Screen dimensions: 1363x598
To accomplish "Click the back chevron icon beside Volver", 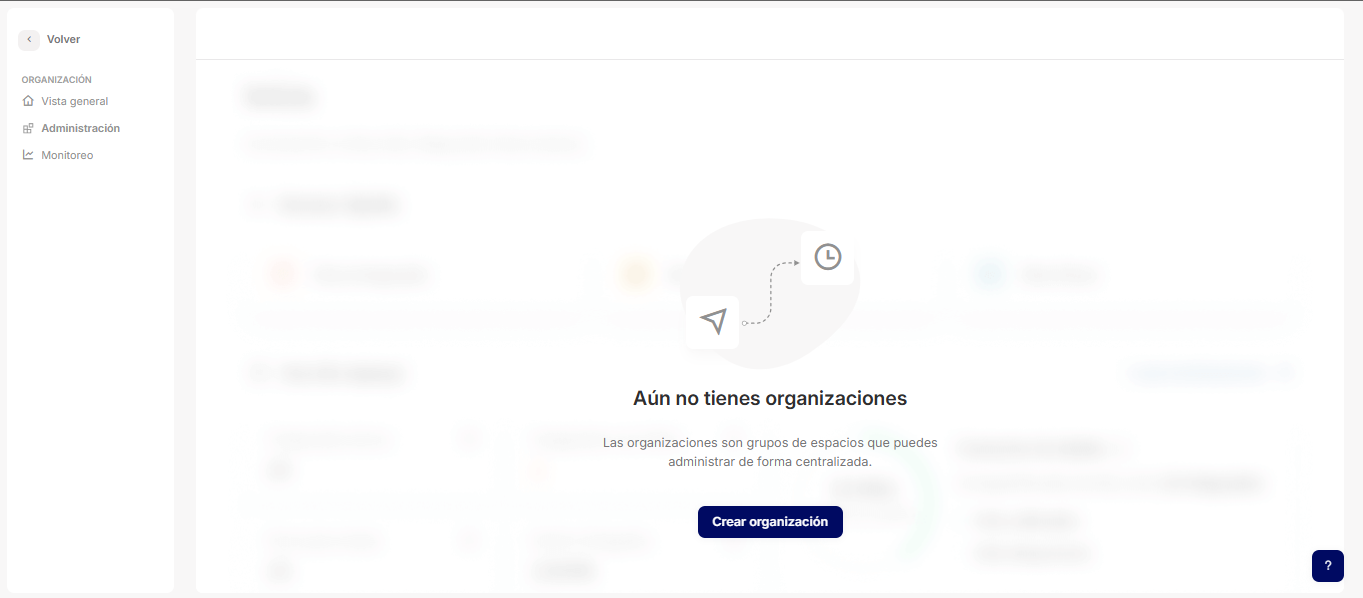I will (x=29, y=40).
